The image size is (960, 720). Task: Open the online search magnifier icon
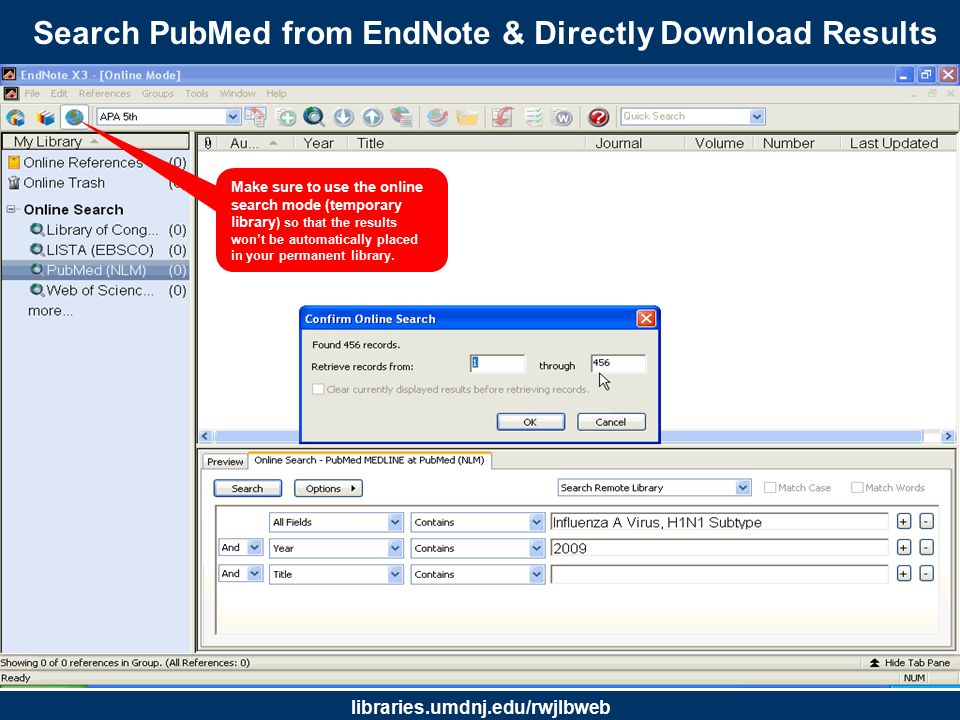(313, 117)
